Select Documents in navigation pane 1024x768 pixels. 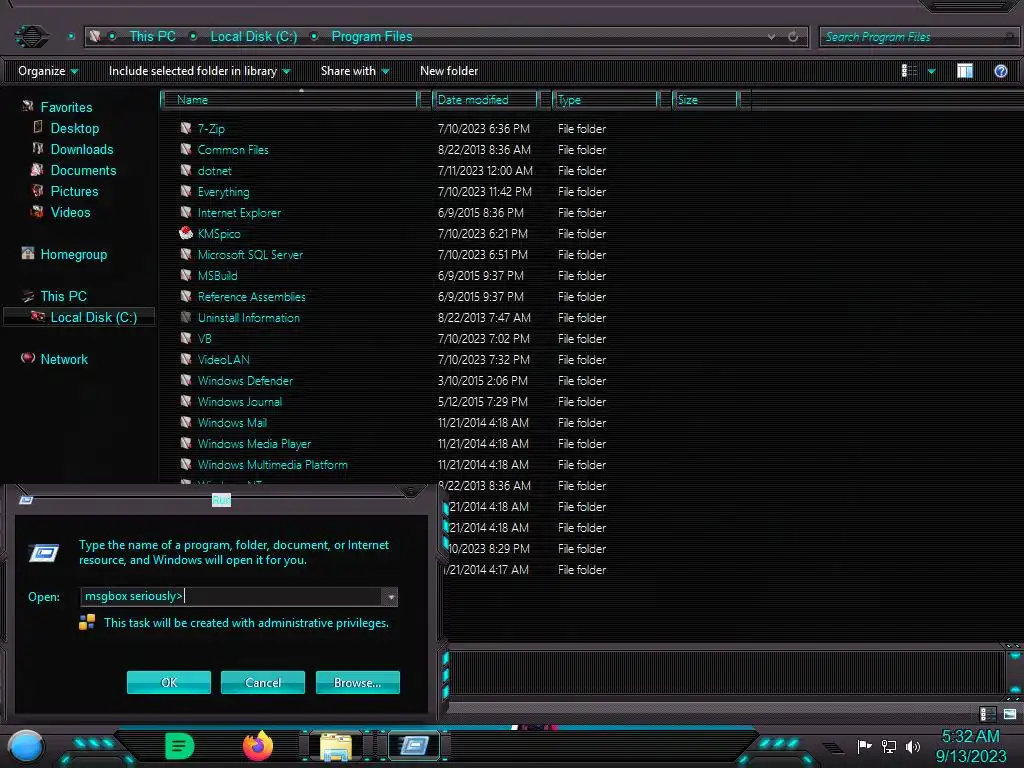[83, 170]
